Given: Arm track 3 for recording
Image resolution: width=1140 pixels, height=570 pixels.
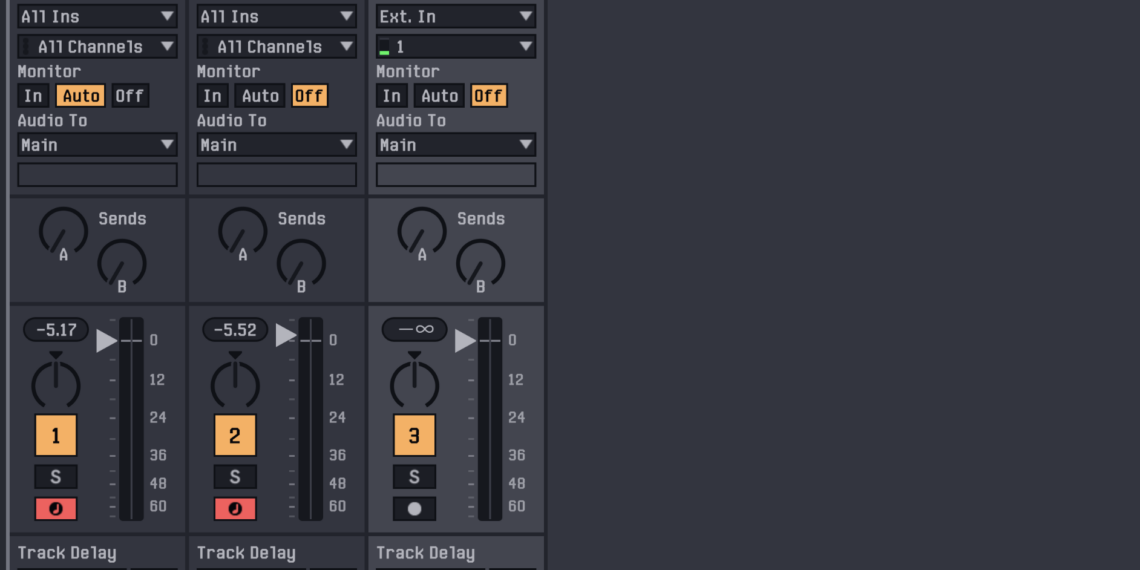Looking at the screenshot, I should (x=414, y=508).
